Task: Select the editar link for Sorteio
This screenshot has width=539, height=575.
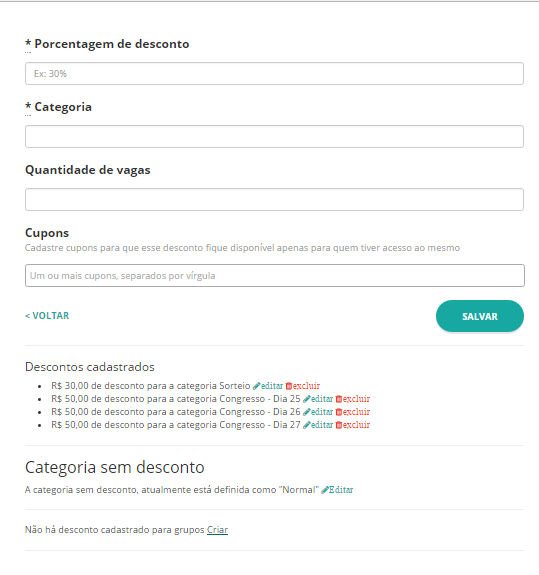Action: tap(272, 386)
